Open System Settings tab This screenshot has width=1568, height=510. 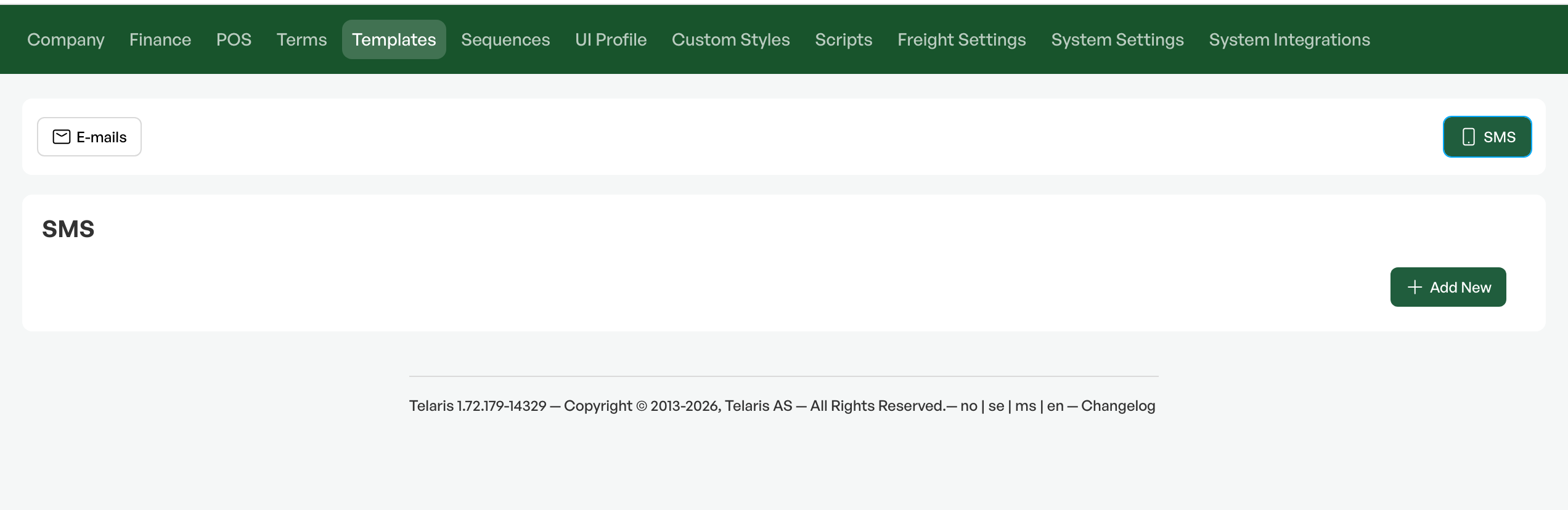pyautogui.click(x=1117, y=39)
